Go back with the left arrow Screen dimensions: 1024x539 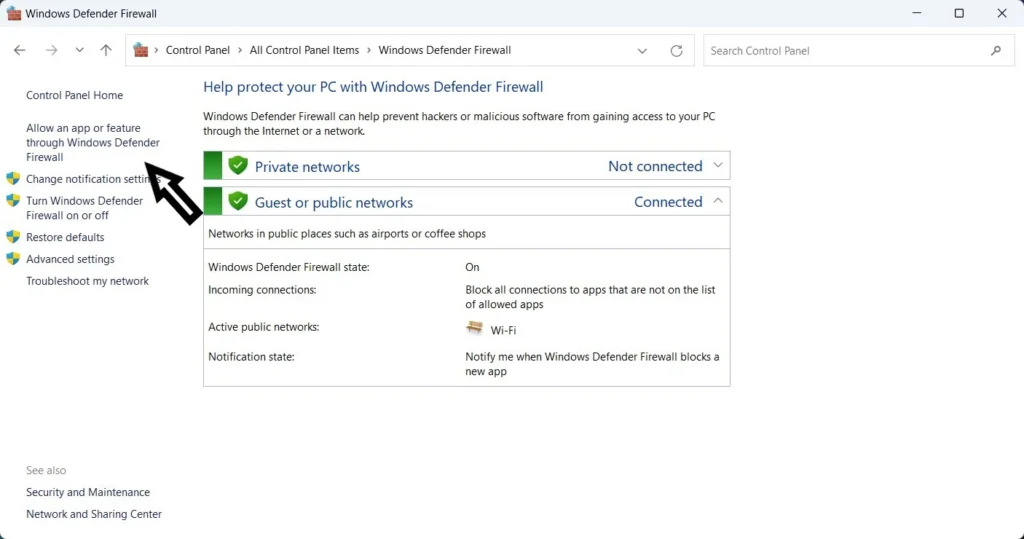pyautogui.click(x=20, y=50)
